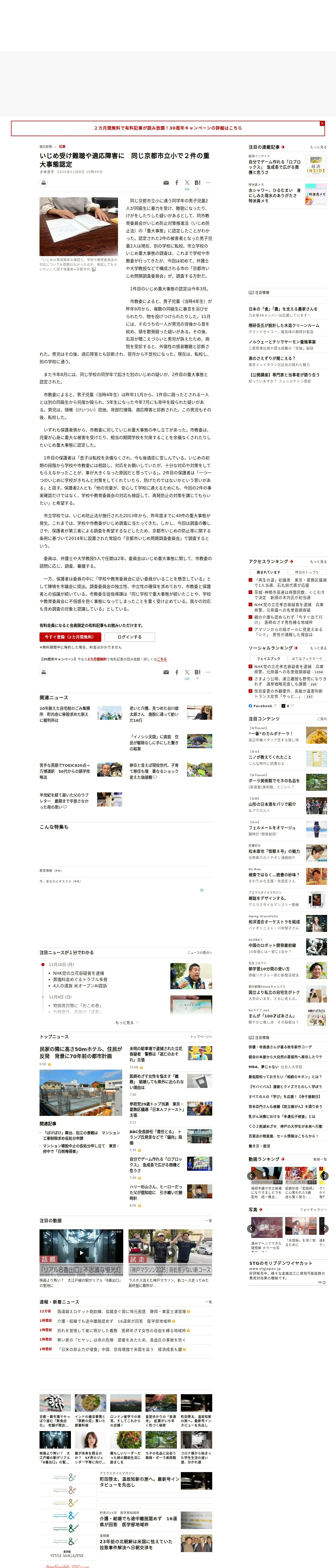Open the こちら campaign details link
Viewport: 336px width, 1568px height.
162,659
